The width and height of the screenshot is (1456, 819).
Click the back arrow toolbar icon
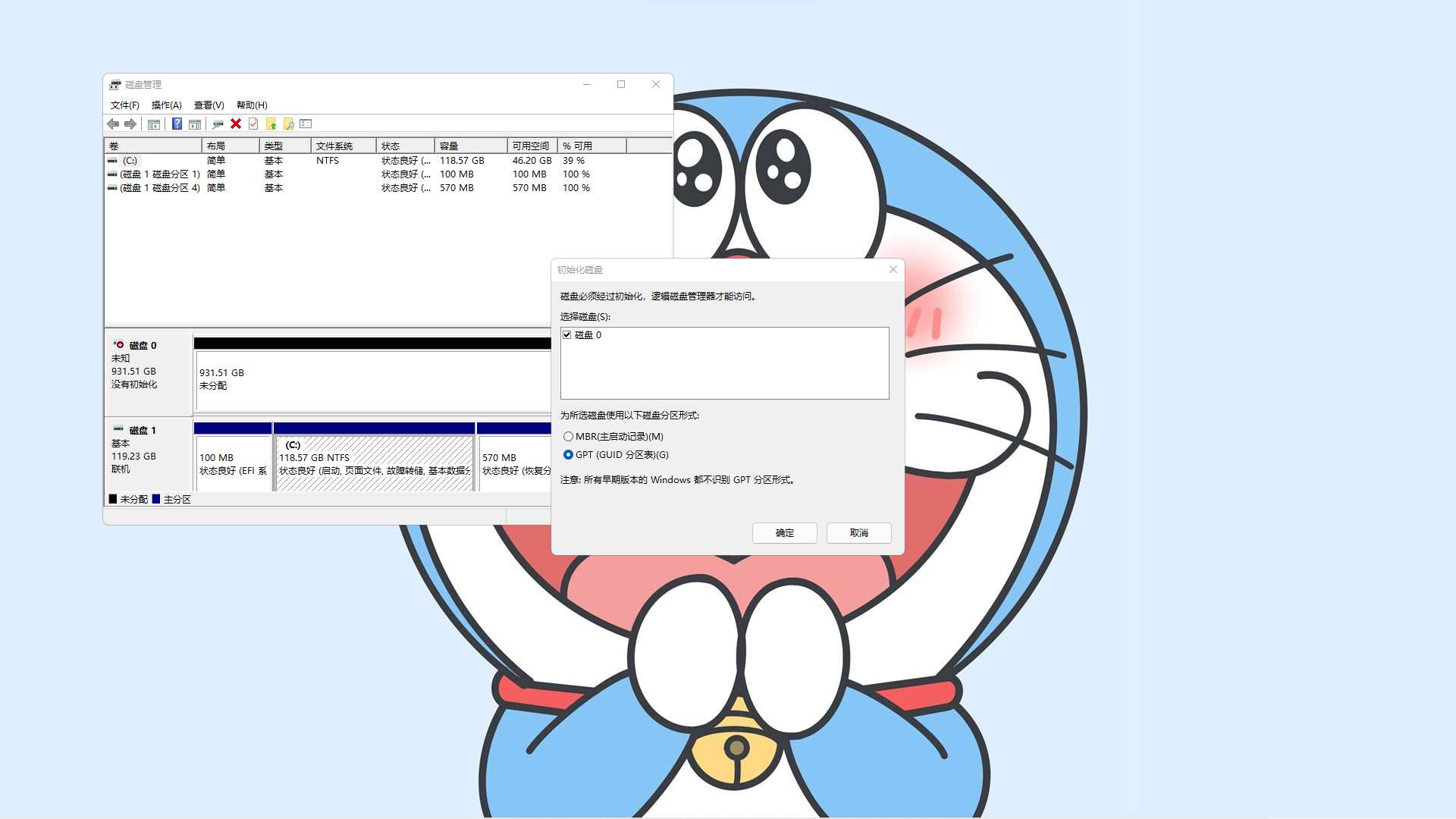point(113,124)
